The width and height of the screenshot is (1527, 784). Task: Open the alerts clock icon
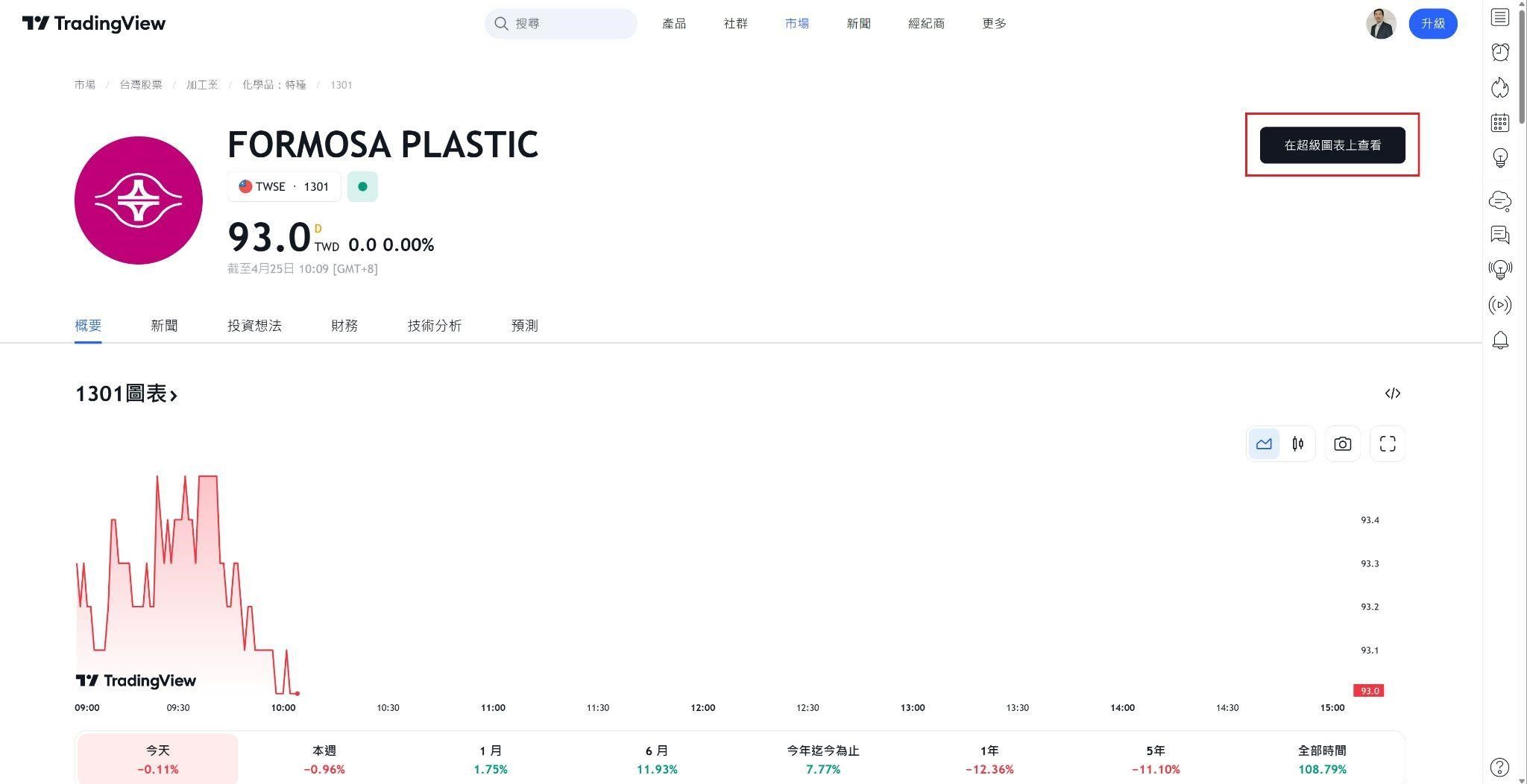click(x=1500, y=52)
